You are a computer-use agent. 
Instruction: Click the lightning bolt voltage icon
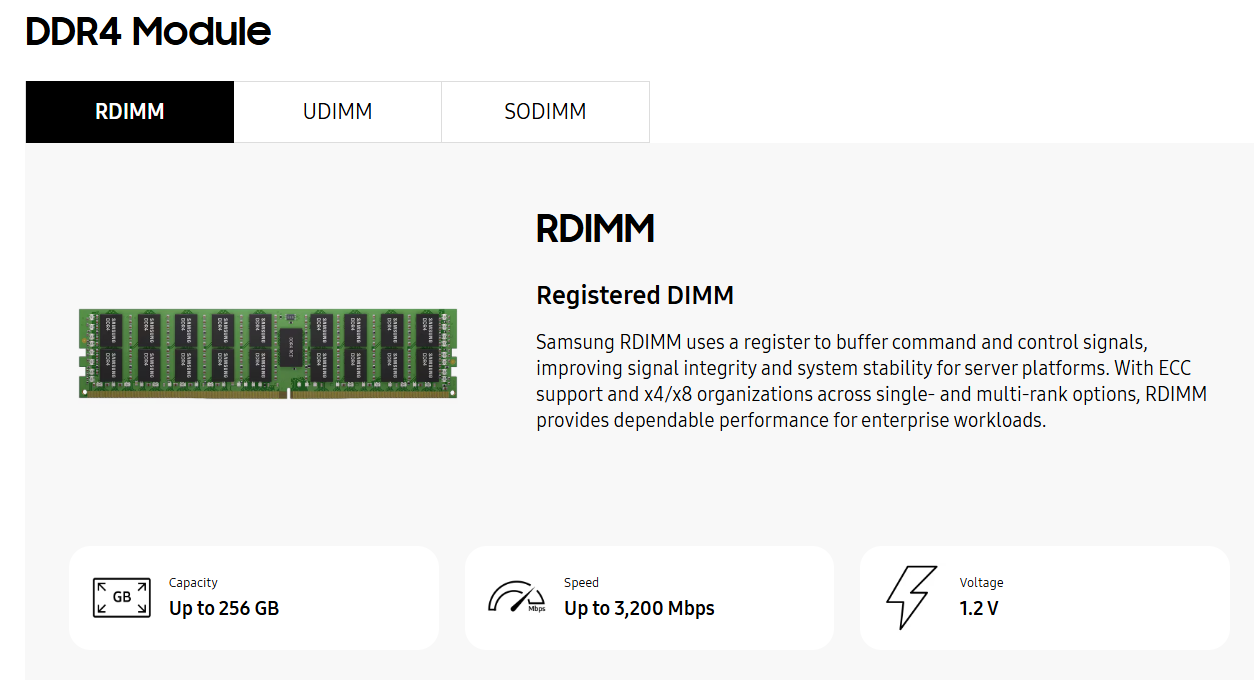point(912,597)
